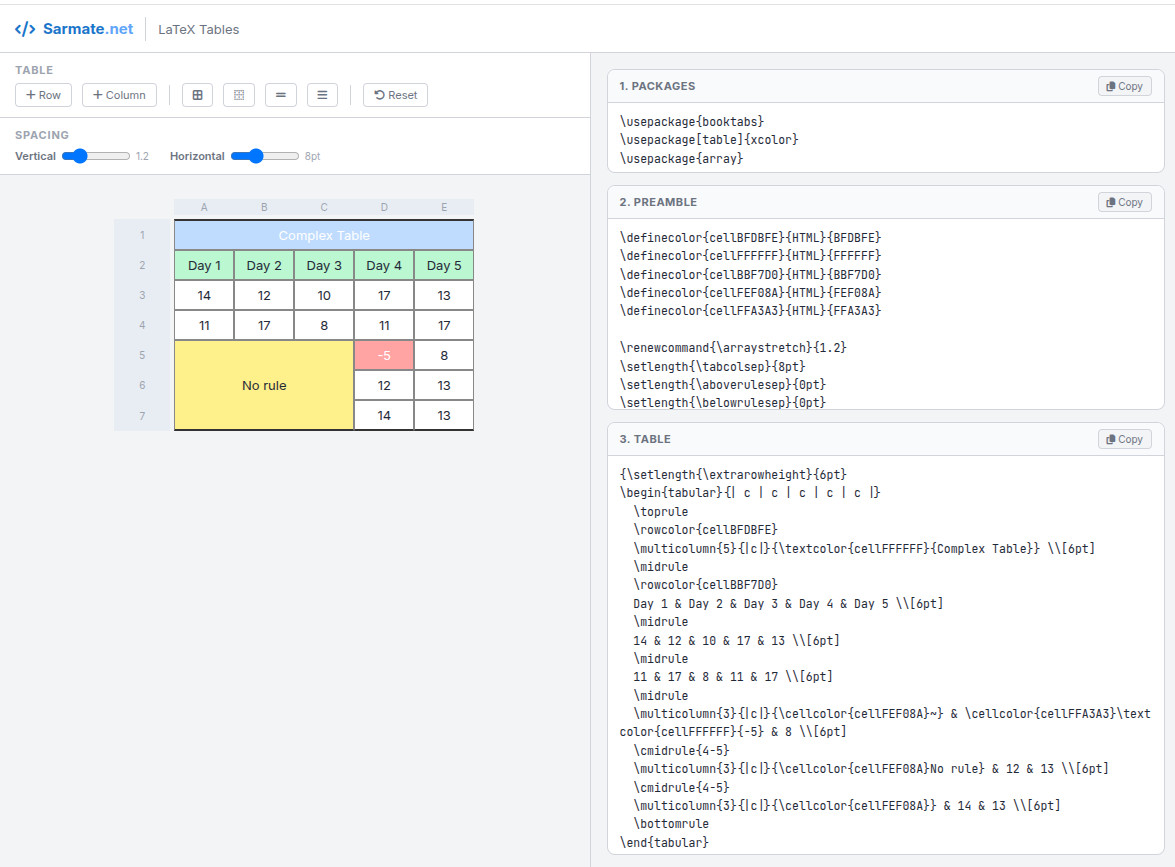
Task: Click the Sarmate.net code logo icon
Action: [25, 29]
